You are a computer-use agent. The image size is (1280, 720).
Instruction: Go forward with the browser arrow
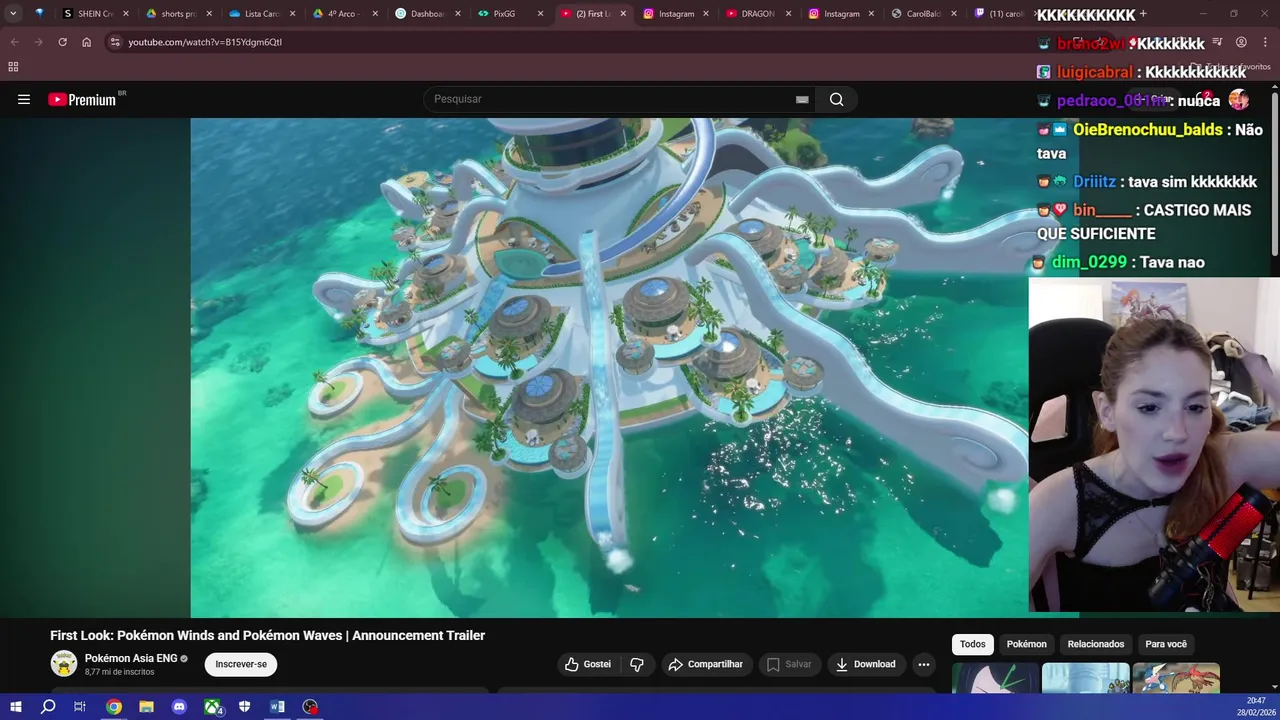click(x=38, y=42)
